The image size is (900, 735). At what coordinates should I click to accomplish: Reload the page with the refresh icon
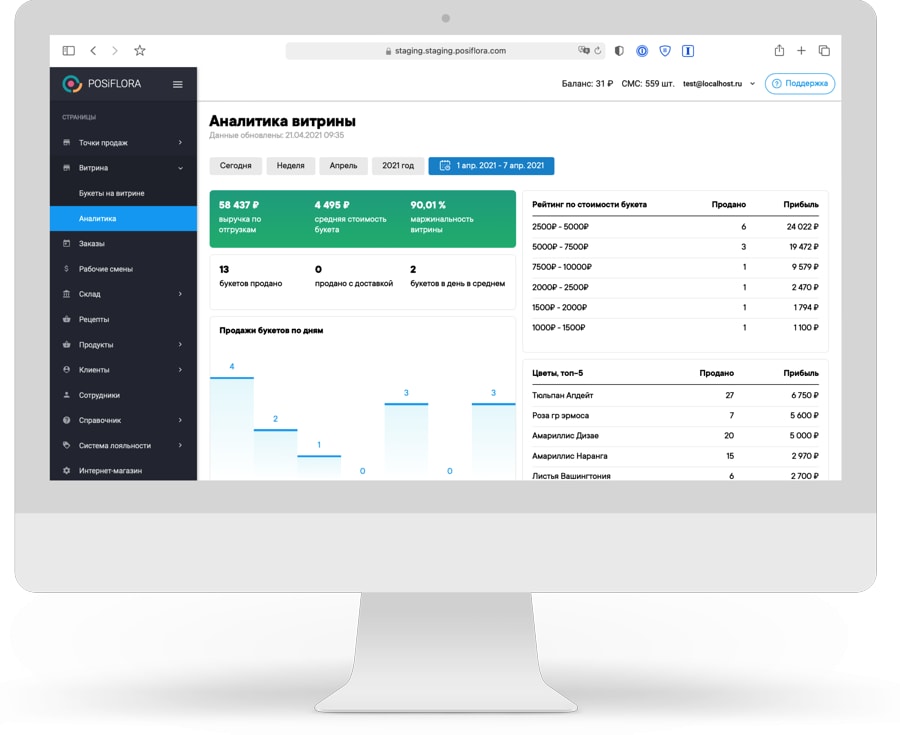(x=598, y=50)
